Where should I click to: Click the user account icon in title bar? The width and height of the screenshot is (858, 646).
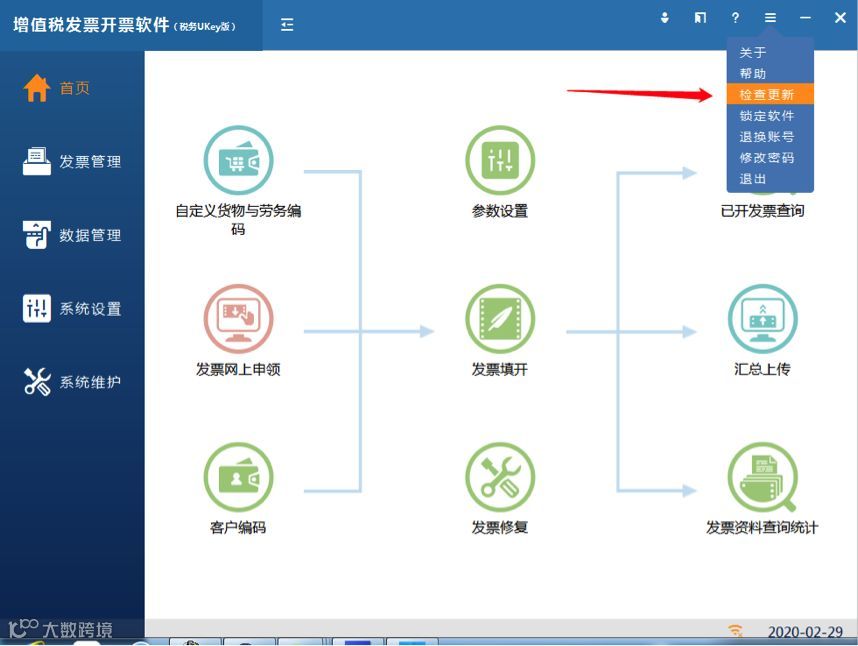pyautogui.click(x=664, y=18)
